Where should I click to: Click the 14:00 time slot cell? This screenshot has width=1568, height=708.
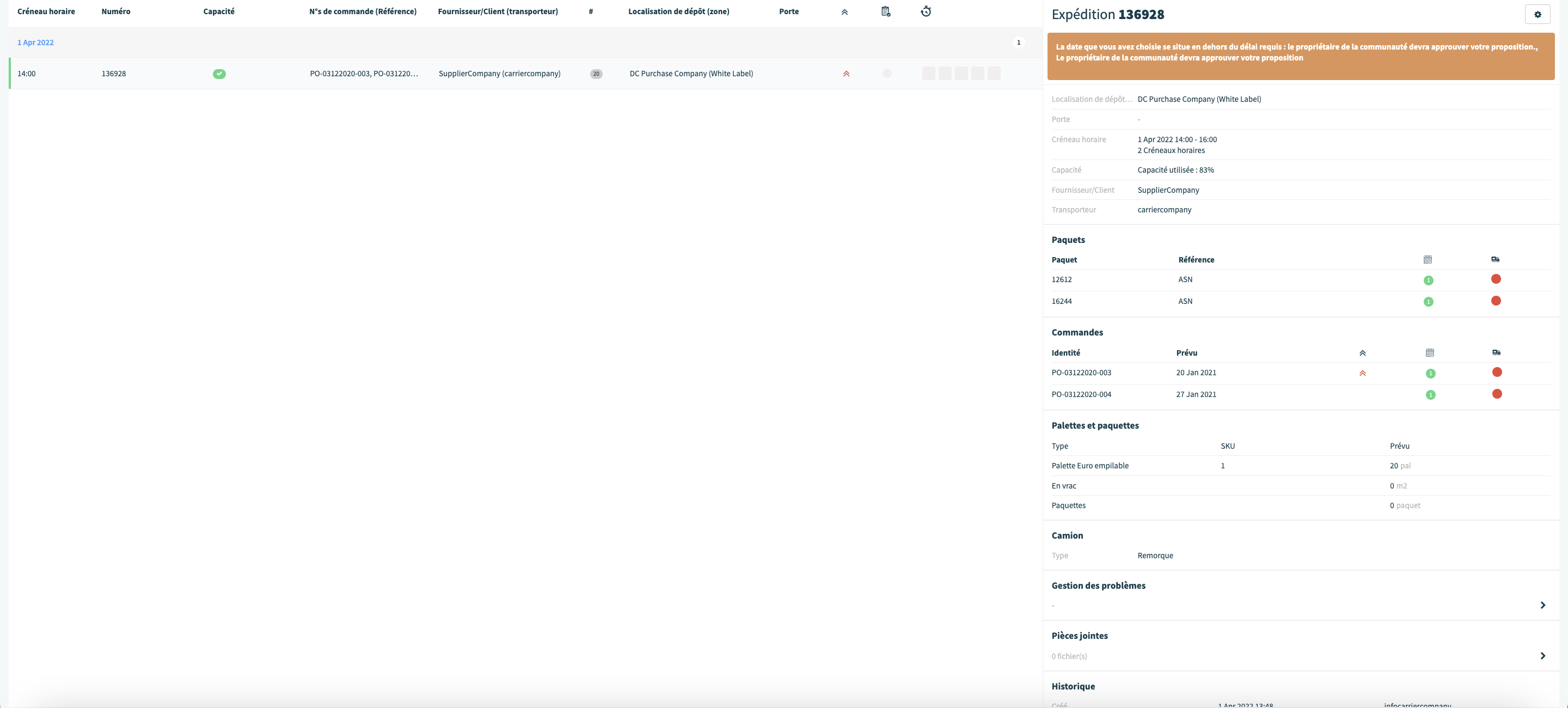(26, 74)
